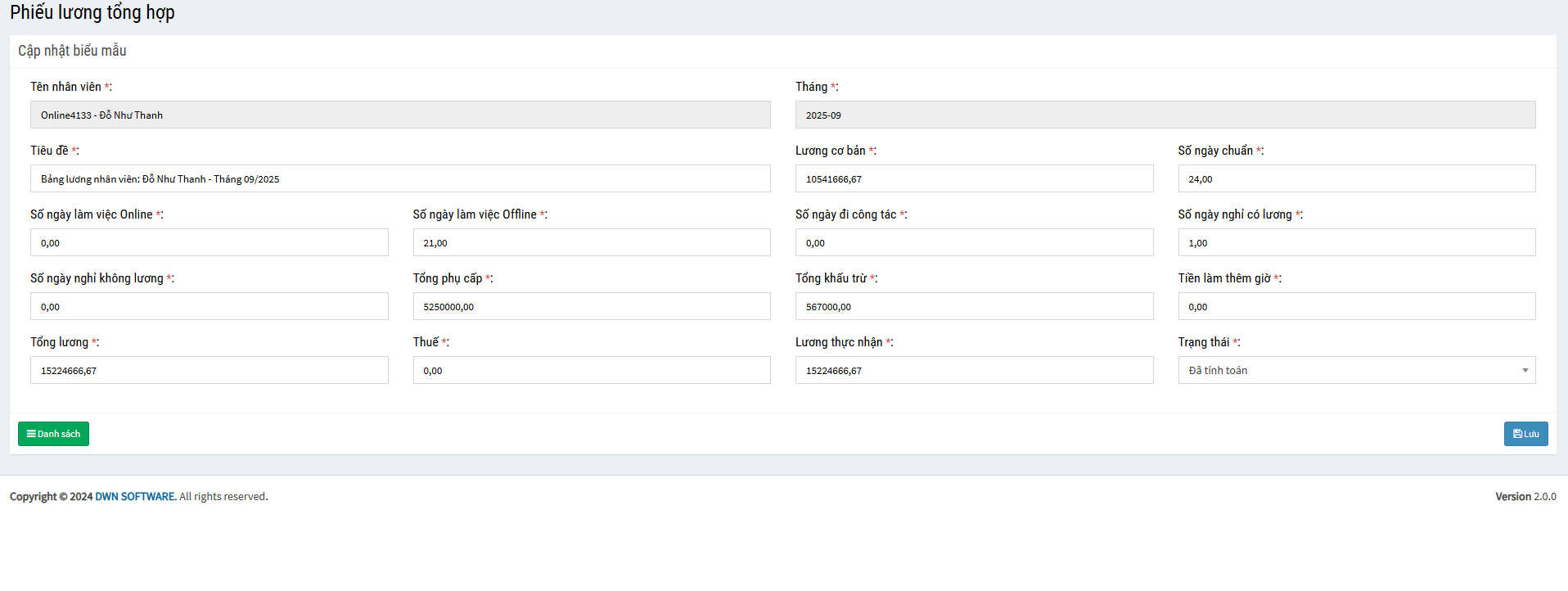Screen dimensions: 1568x591
Task: Edit the Tổng khấu trừ field
Action: pos(974,306)
